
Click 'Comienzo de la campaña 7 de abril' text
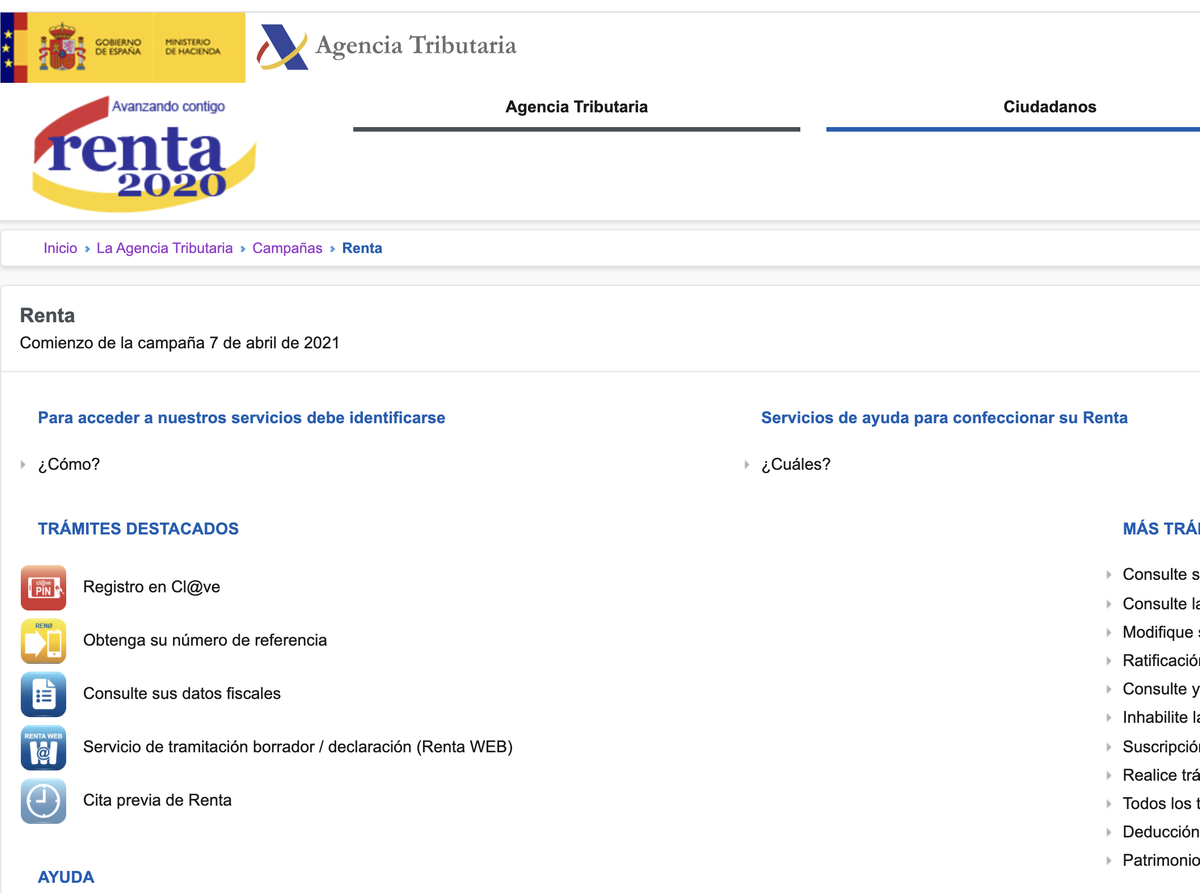coord(180,343)
